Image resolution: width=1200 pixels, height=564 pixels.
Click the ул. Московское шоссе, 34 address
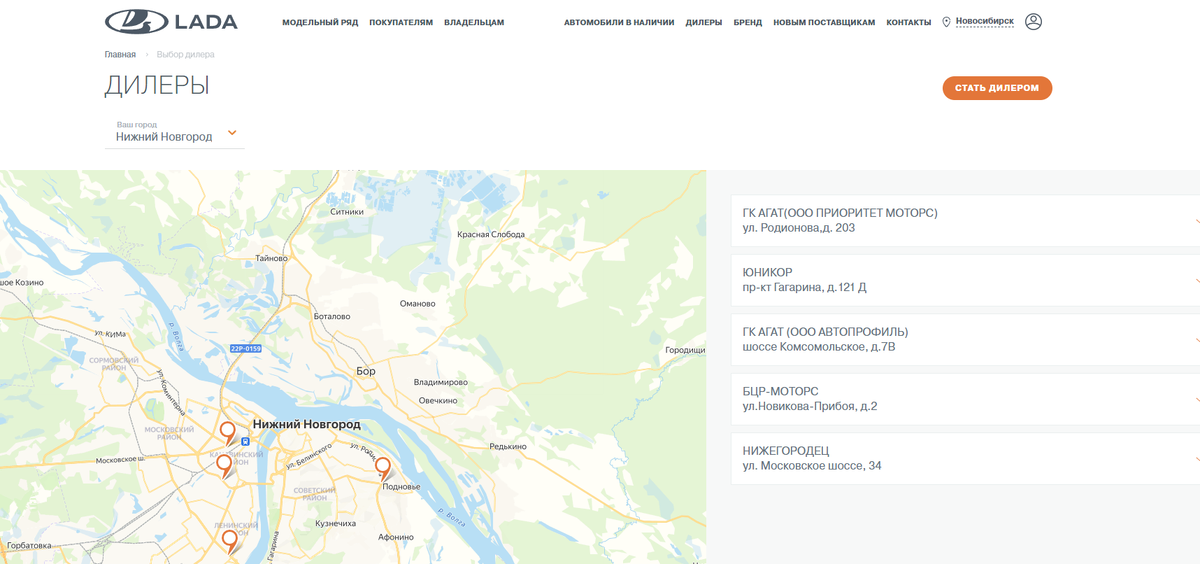point(812,466)
